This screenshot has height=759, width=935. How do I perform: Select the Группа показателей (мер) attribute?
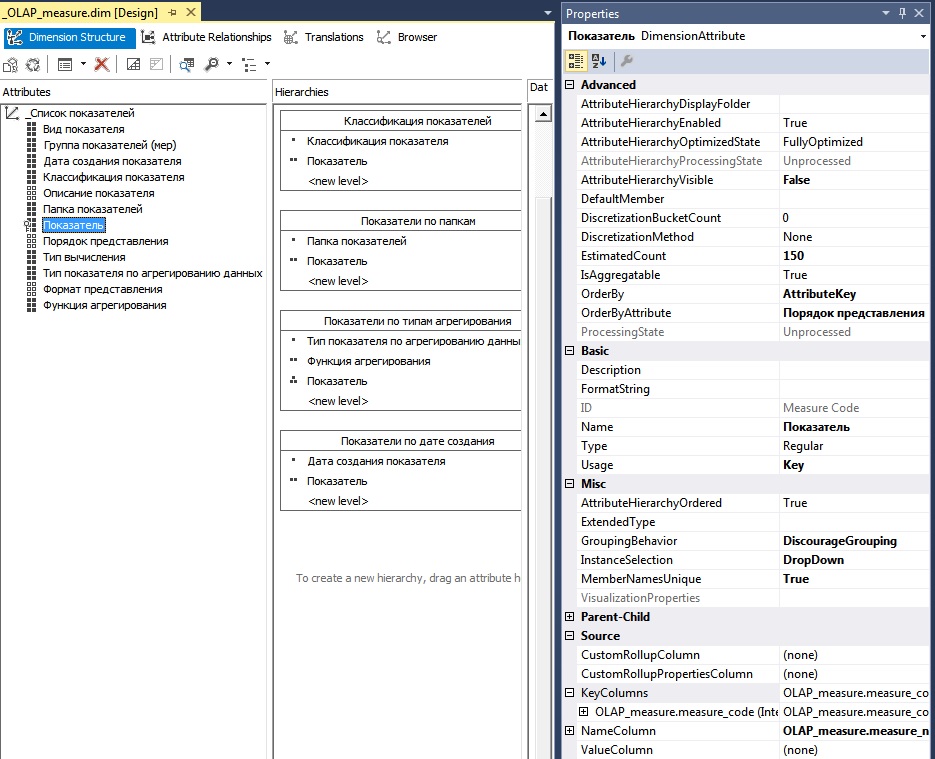tap(110, 145)
